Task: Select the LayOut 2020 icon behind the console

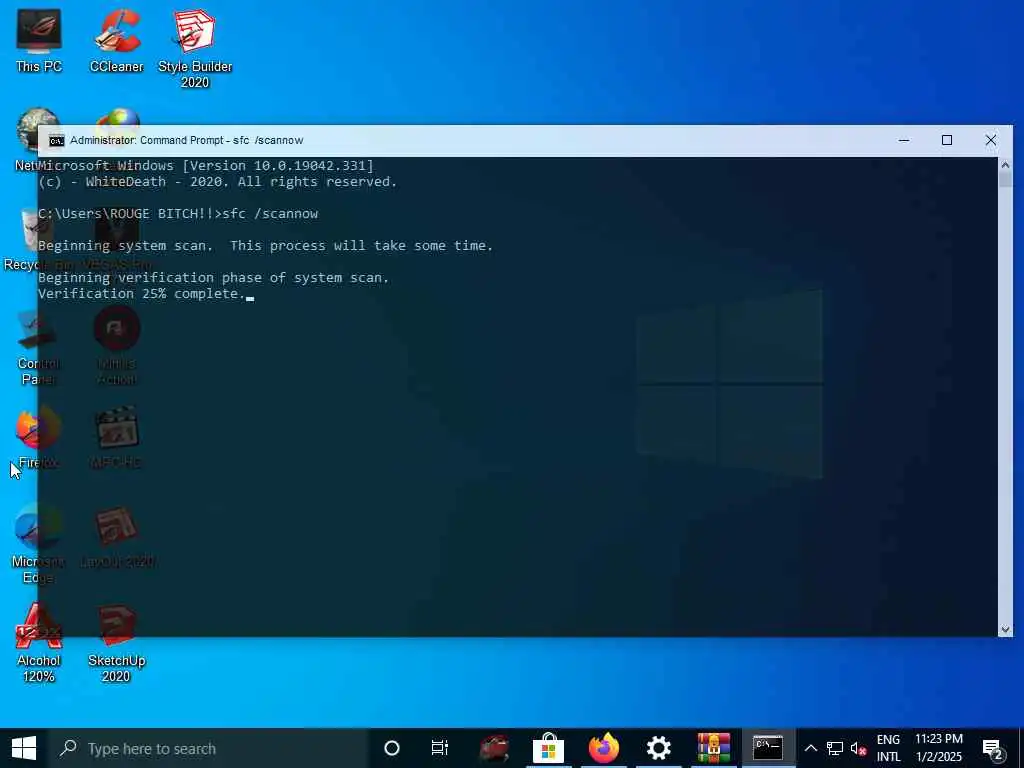Action: point(117,537)
